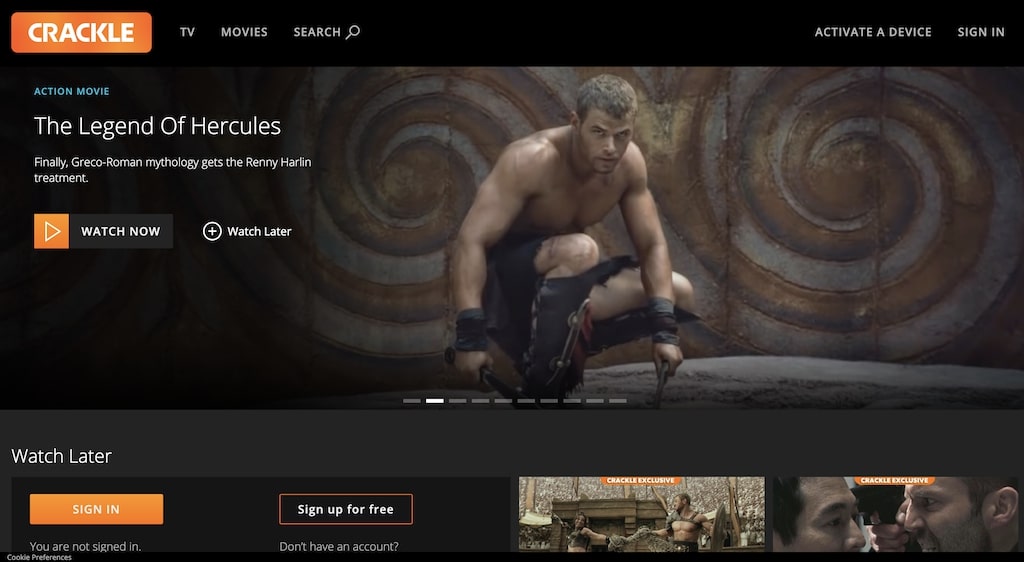Go to the seventh carousel slide indicator
This screenshot has width=1024, height=562.
[x=549, y=401]
